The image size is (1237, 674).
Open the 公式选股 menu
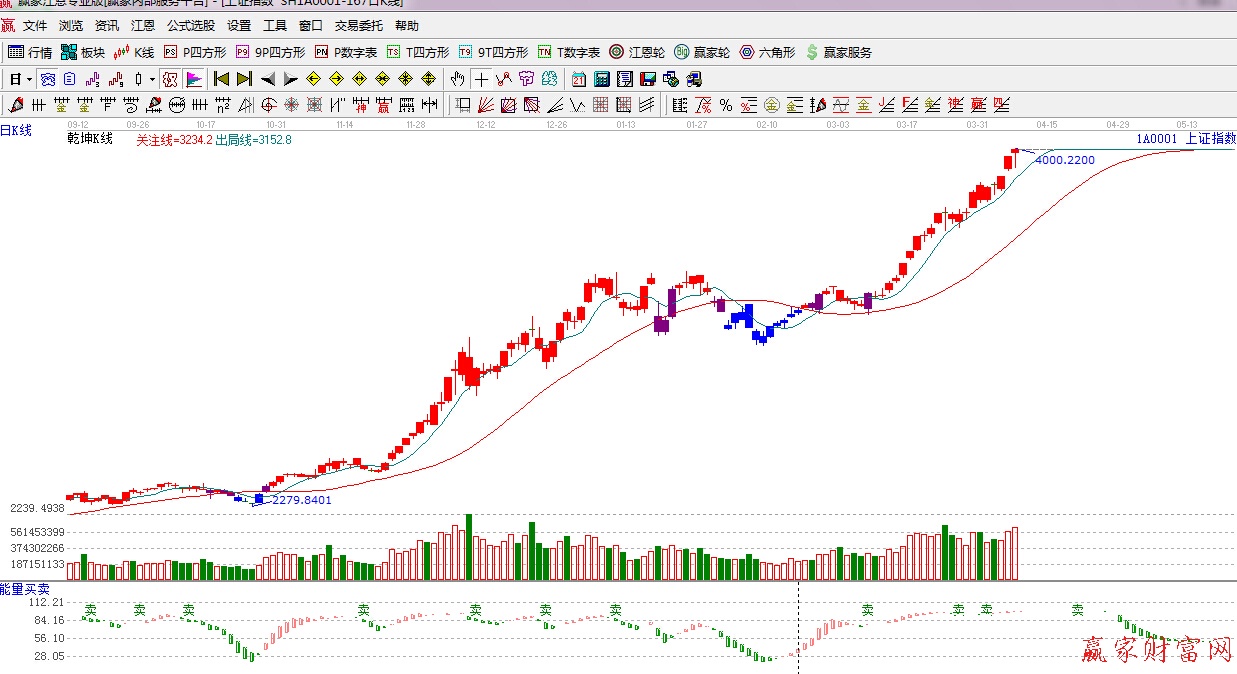coord(190,26)
